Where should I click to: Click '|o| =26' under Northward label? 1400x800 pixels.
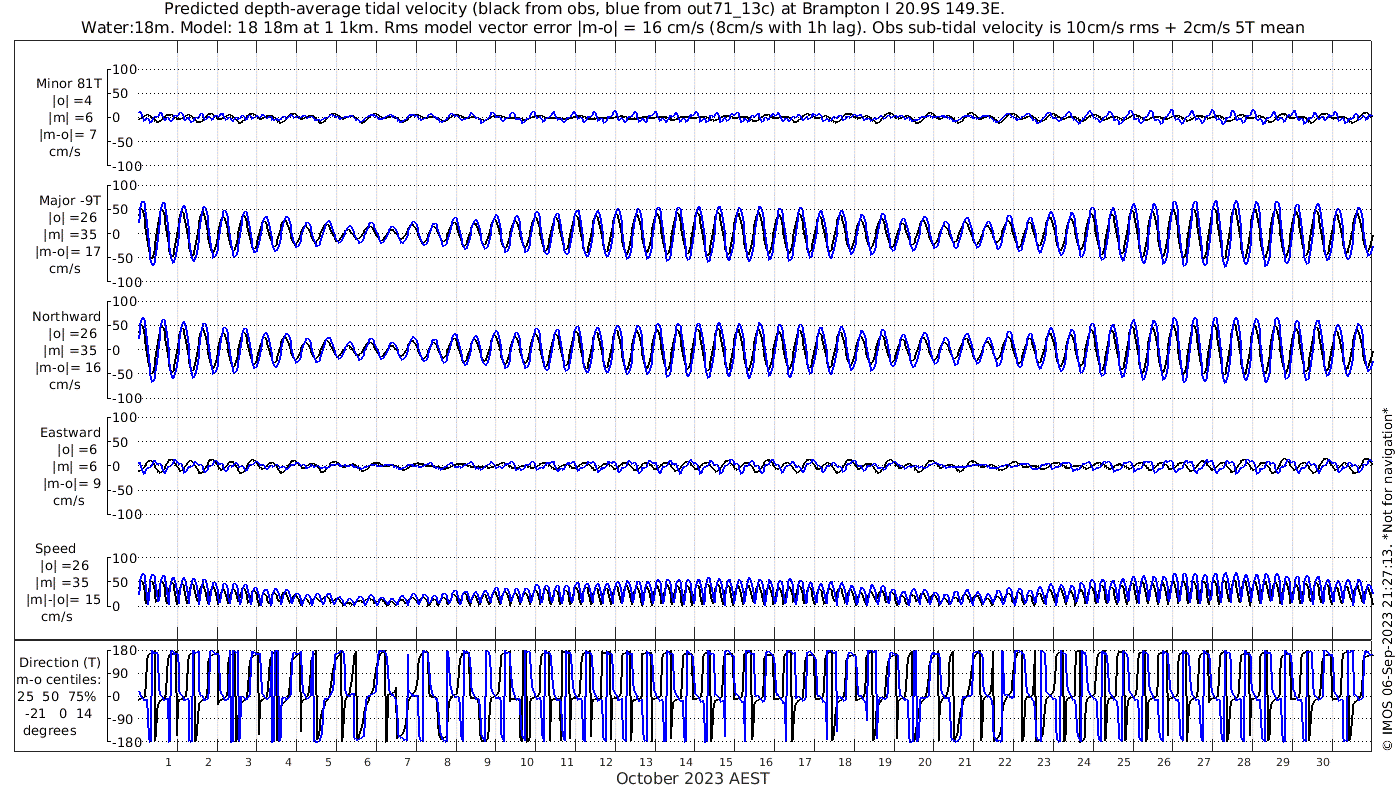tap(72, 333)
